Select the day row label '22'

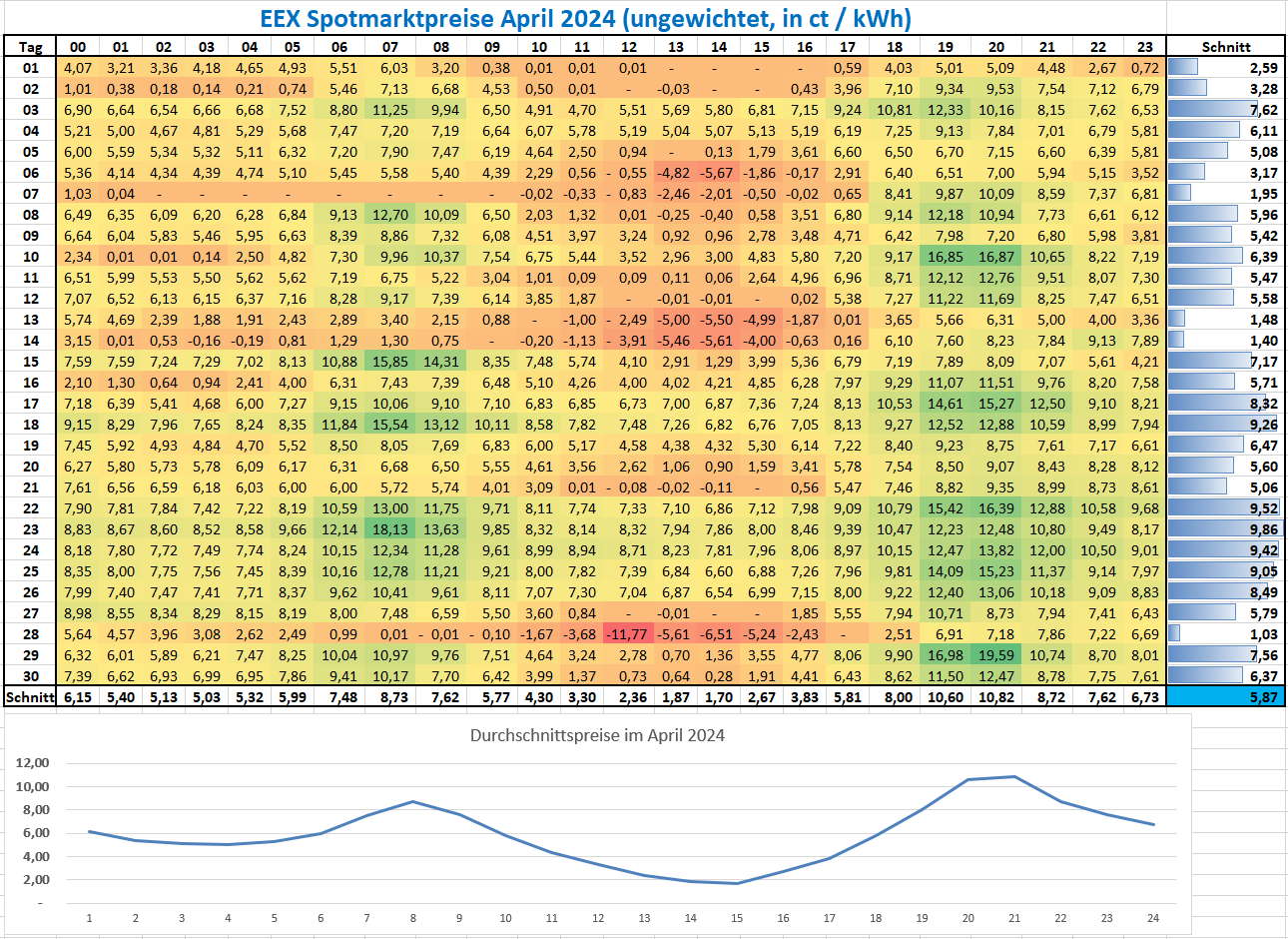[x=31, y=508]
